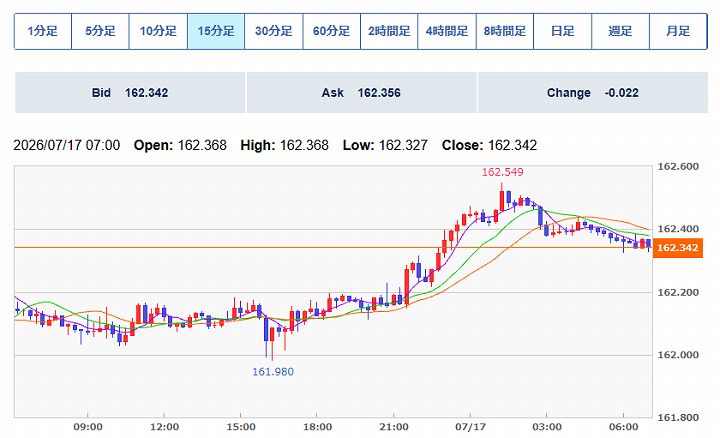
Task: Select the 日足 daily chart tab
Action: click(x=562, y=31)
